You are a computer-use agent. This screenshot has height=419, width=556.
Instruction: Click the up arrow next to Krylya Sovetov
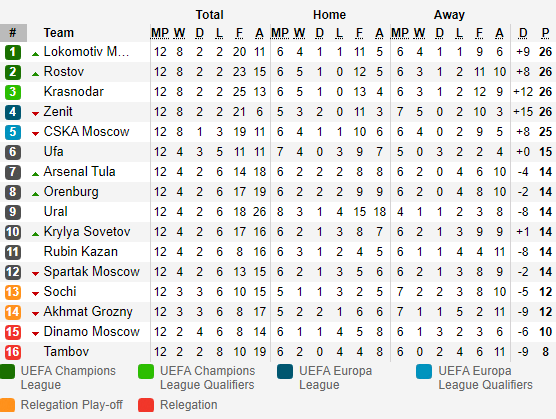35,234
